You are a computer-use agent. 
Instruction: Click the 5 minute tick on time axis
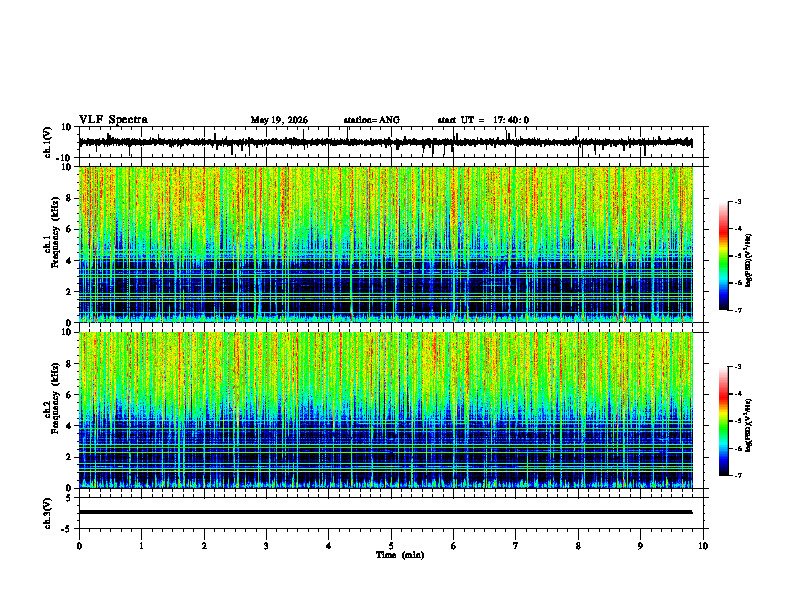pos(391,546)
